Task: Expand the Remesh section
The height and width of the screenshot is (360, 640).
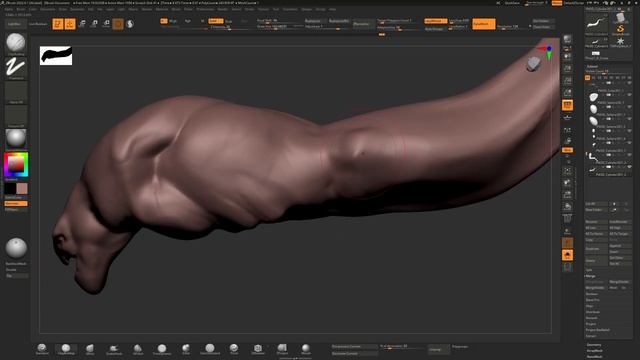Action: point(591,318)
